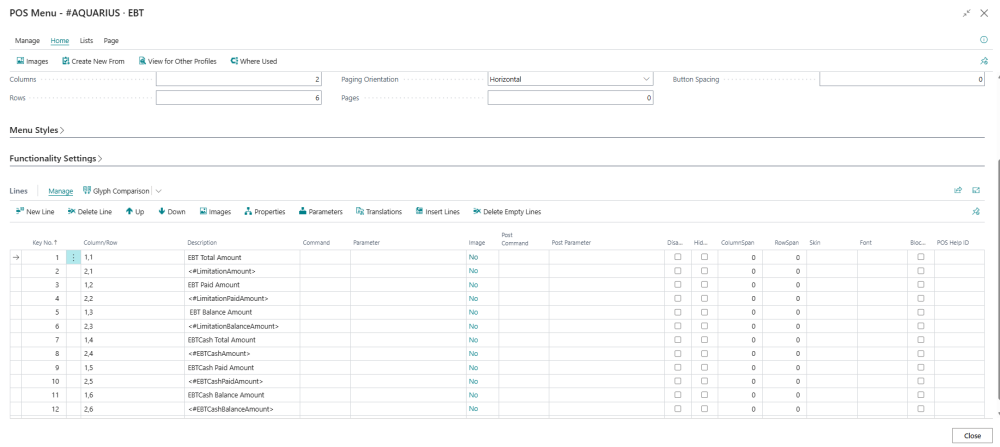Switch to the Lists menu tab
The image size is (1000, 447).
point(86,41)
